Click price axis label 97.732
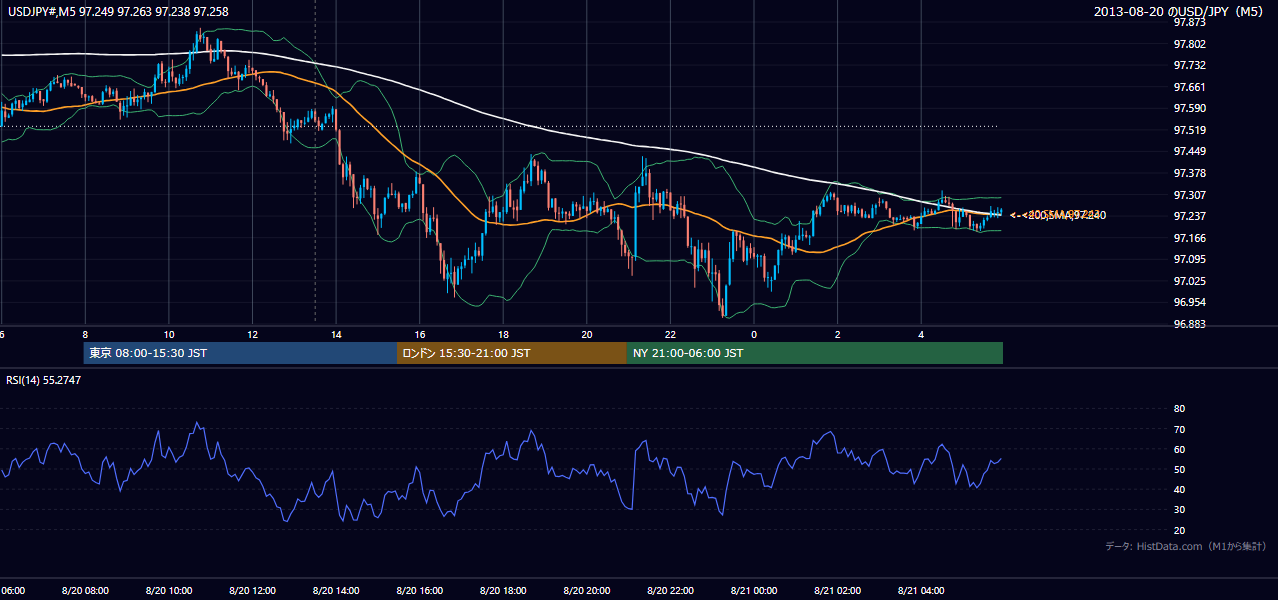This screenshot has height=600, width=1278. pyautogui.click(x=1189, y=65)
